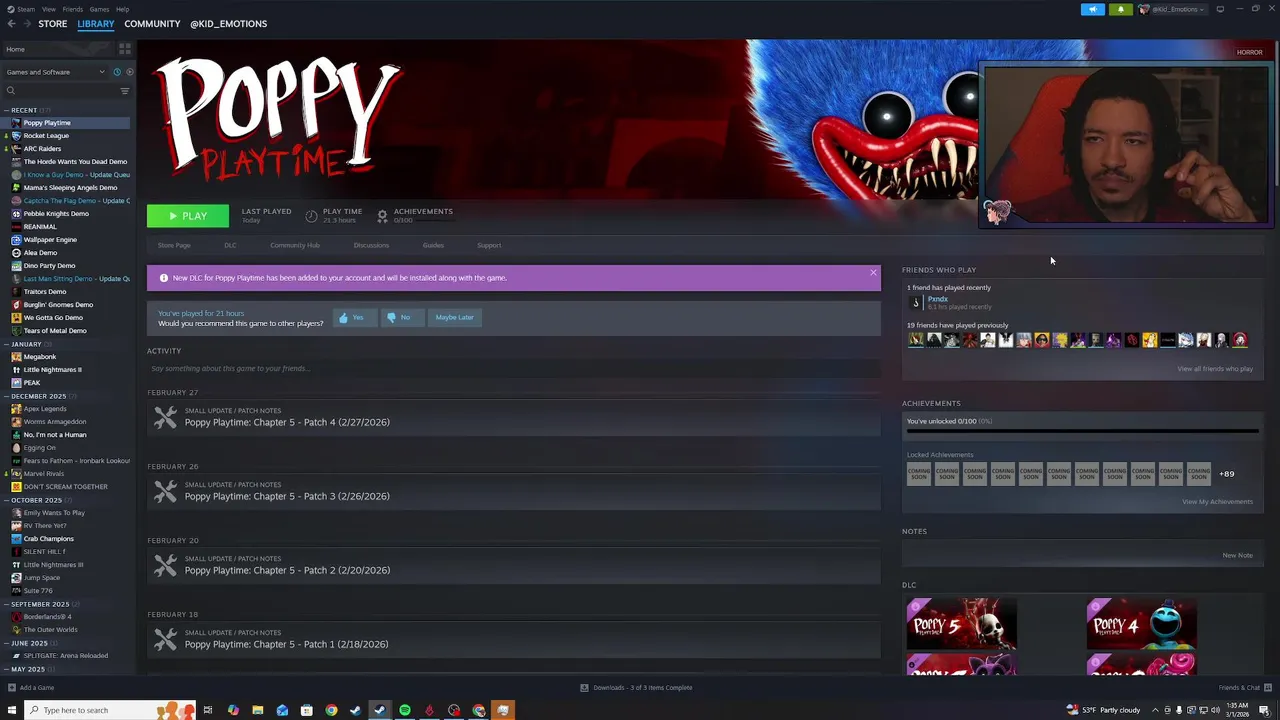Open the announcements megaphone icon
The height and width of the screenshot is (720, 1280).
(1093, 9)
